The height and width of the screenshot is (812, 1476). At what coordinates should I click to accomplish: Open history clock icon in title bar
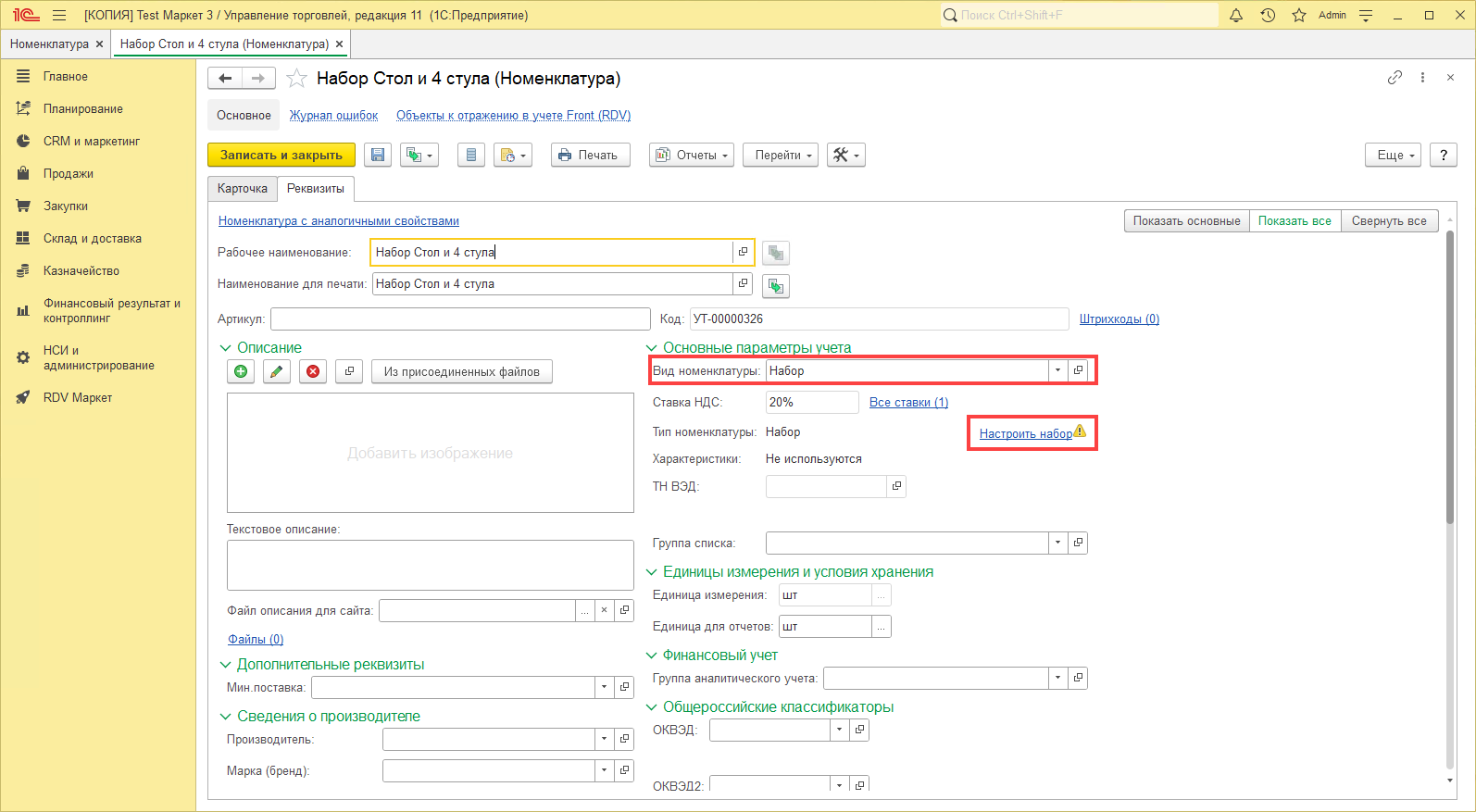(1268, 15)
